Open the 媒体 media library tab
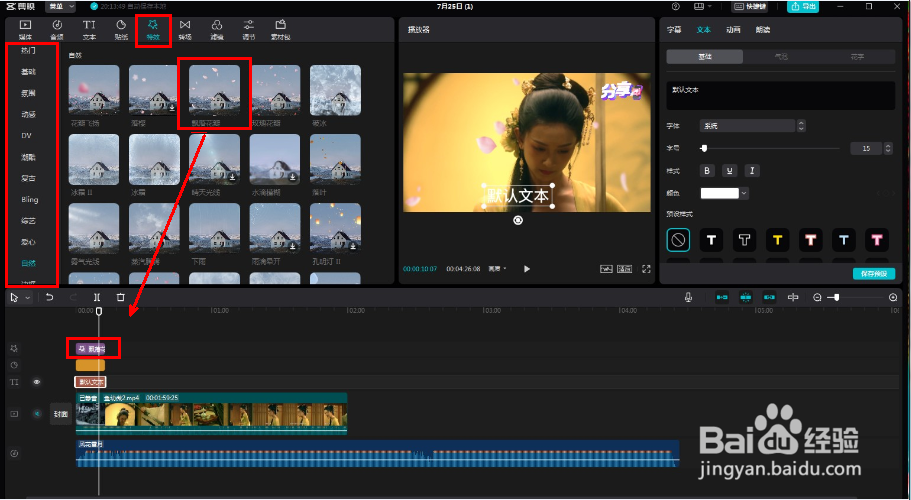Image resolution: width=911 pixels, height=500 pixels. (25, 29)
